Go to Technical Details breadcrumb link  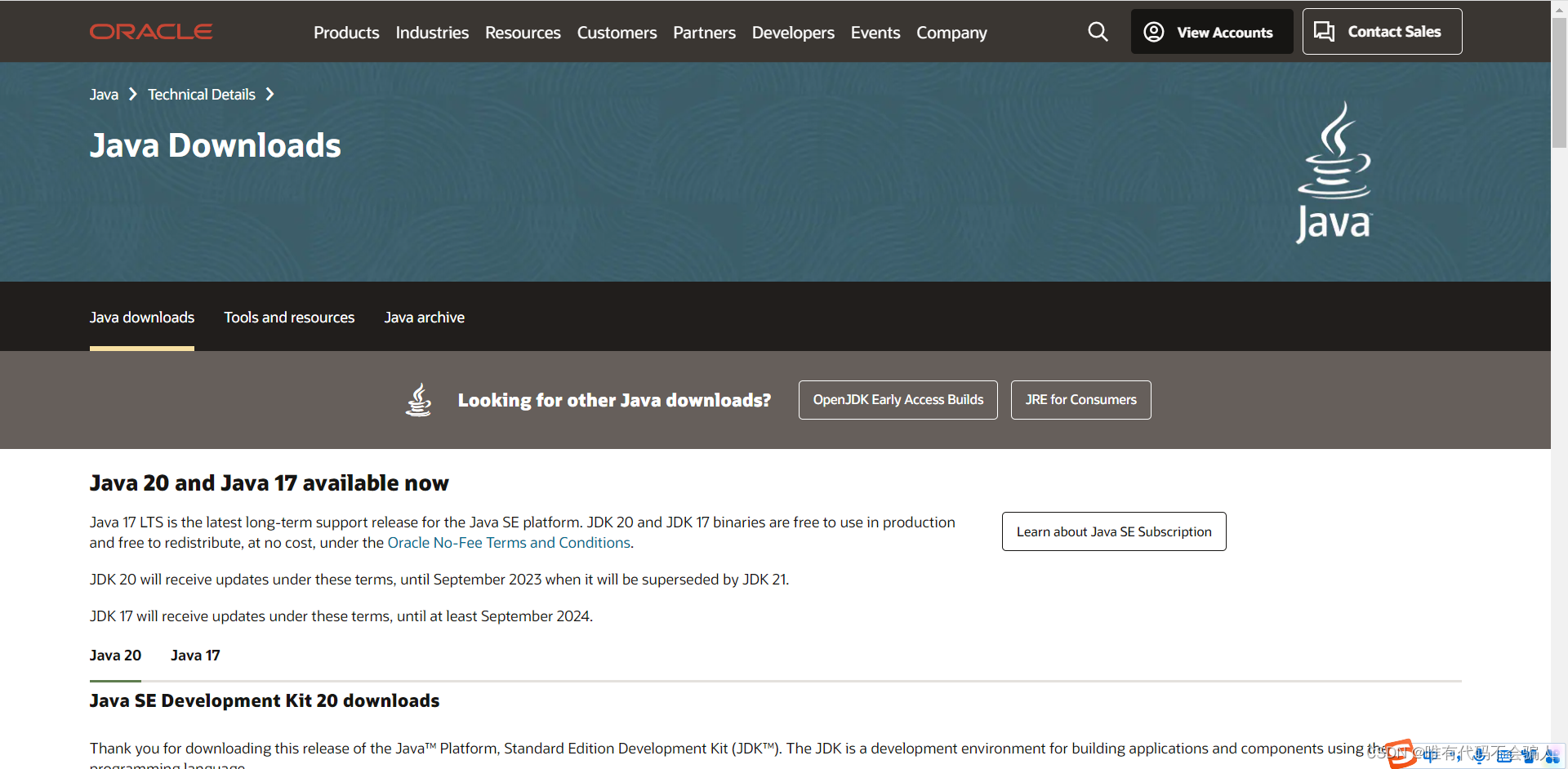[x=202, y=95]
